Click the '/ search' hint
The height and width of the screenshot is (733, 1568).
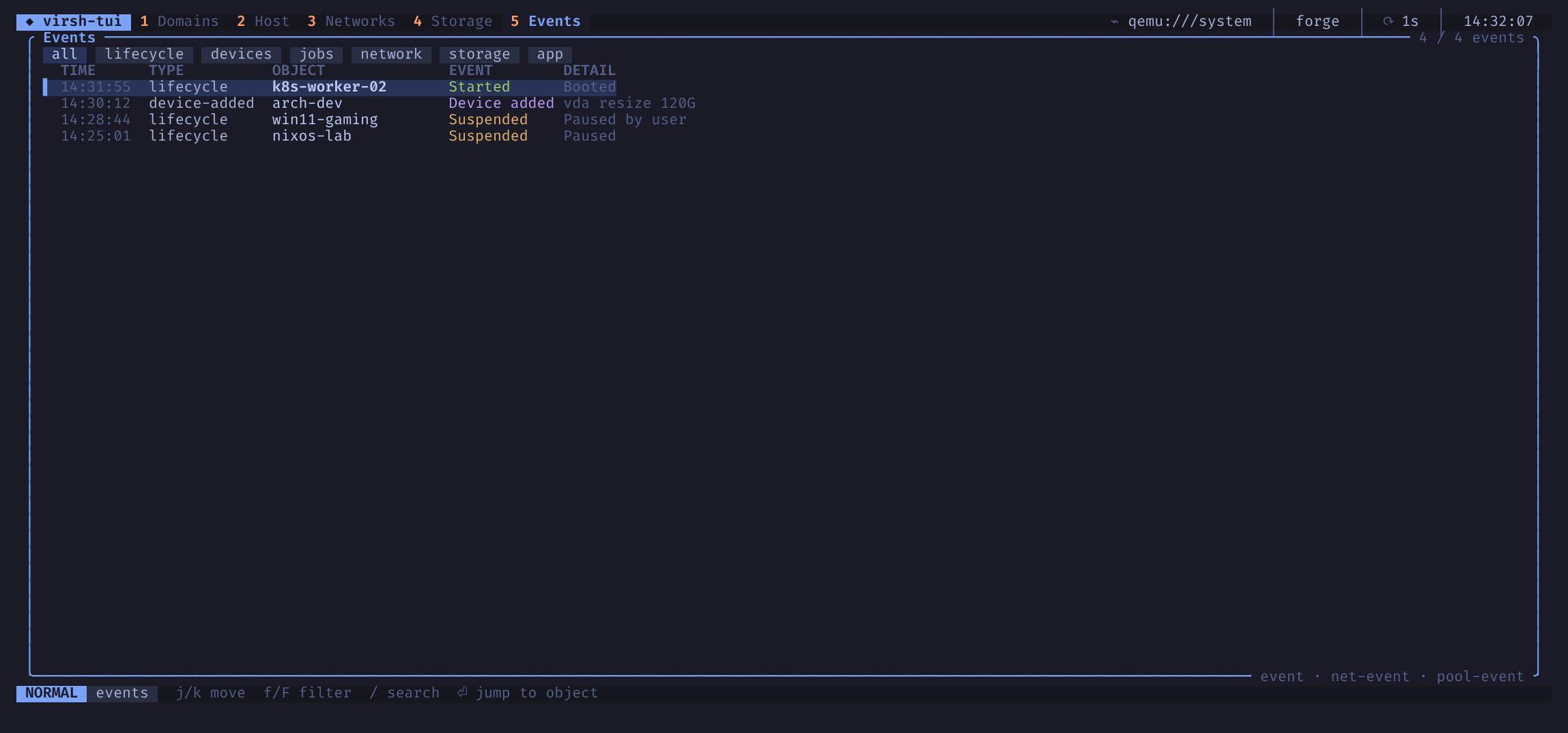coord(404,693)
